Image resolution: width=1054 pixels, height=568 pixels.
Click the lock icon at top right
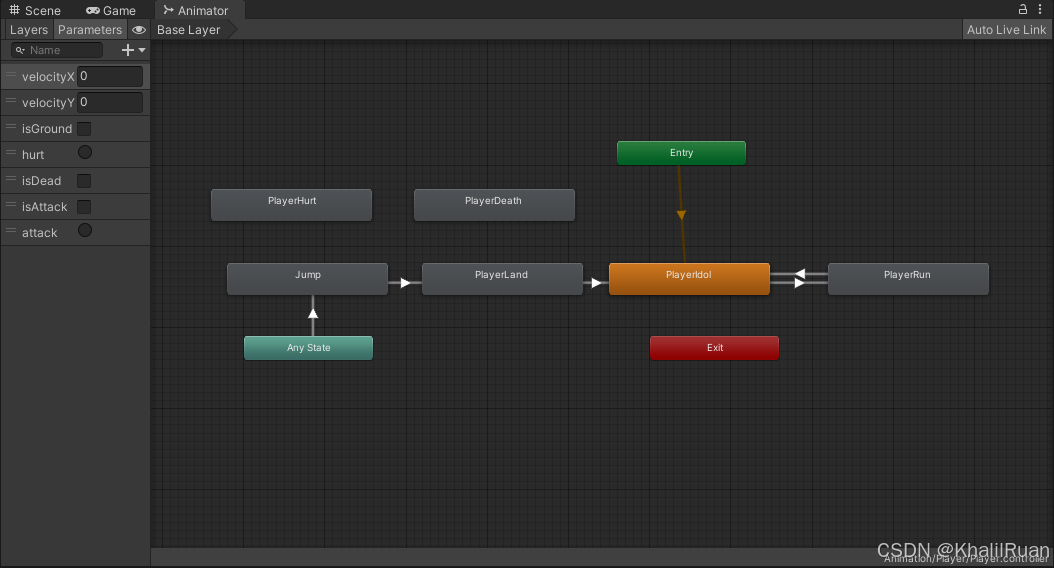(x=1022, y=9)
